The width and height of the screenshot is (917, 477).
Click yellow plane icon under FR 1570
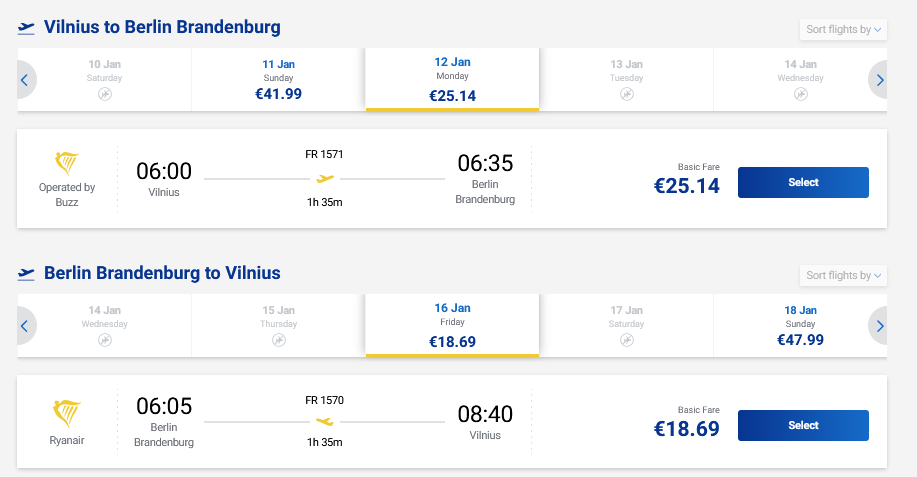324,422
